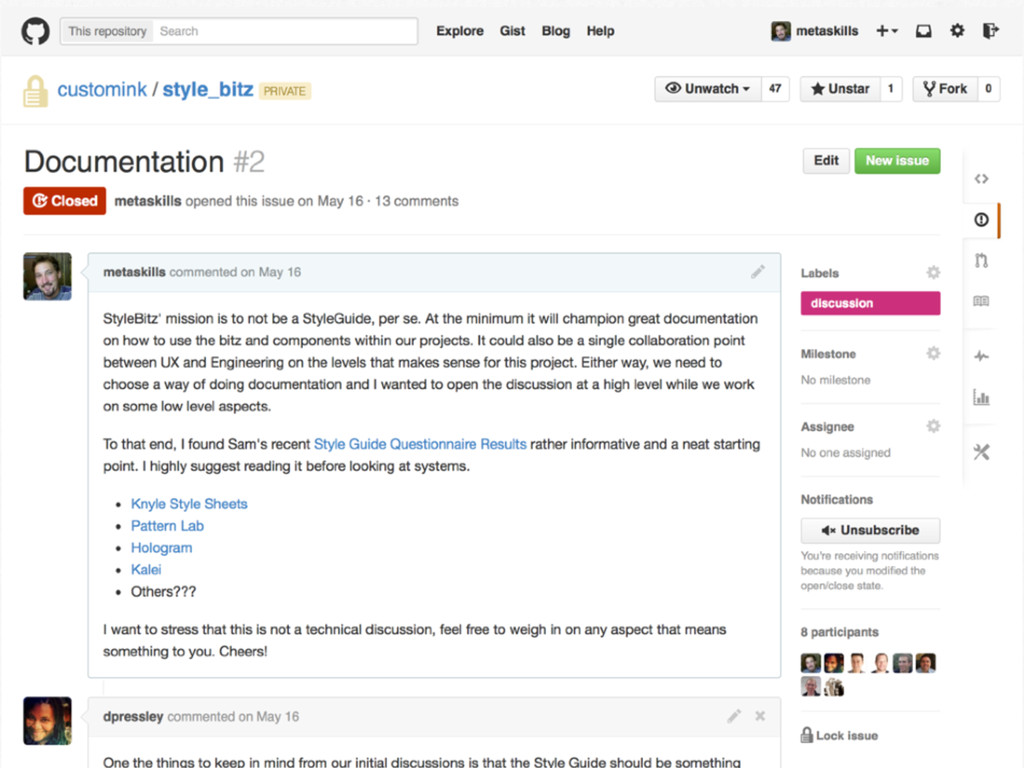Click the 'commented on May 16' timestamp of metaskills
This screenshot has width=1024, height=768.
(x=235, y=272)
